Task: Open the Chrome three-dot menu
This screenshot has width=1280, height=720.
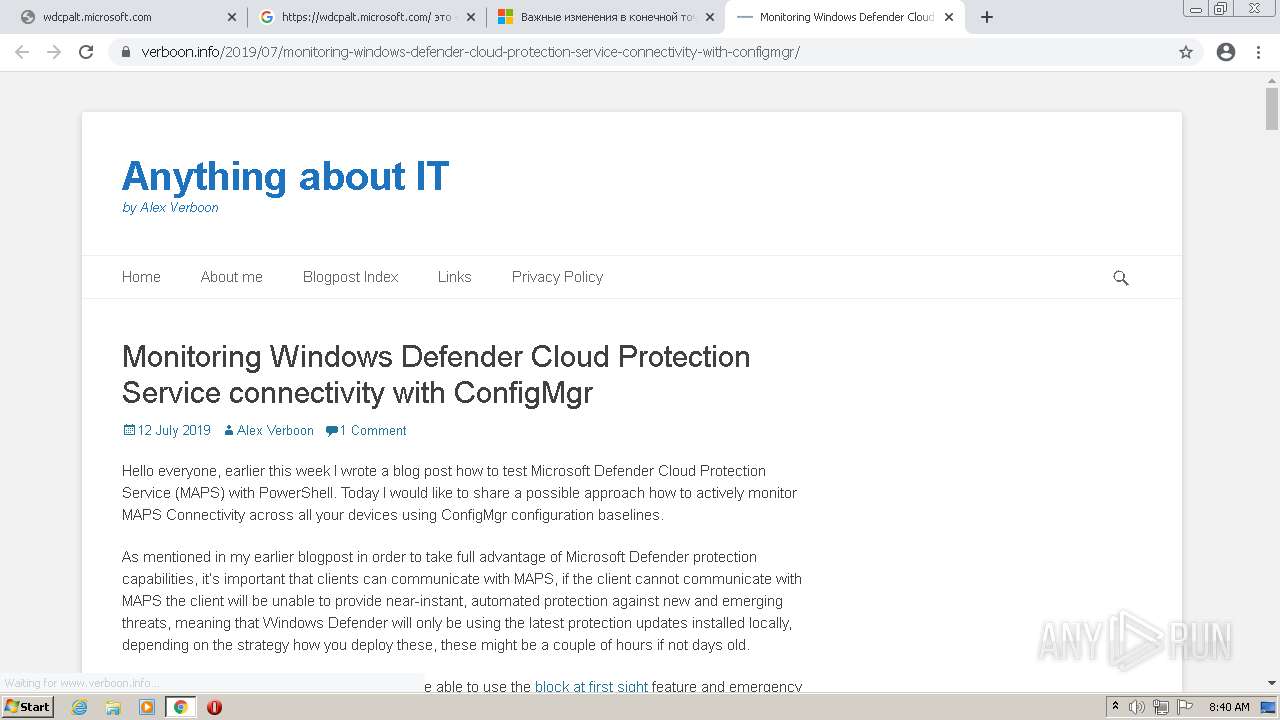Action: [1259, 52]
